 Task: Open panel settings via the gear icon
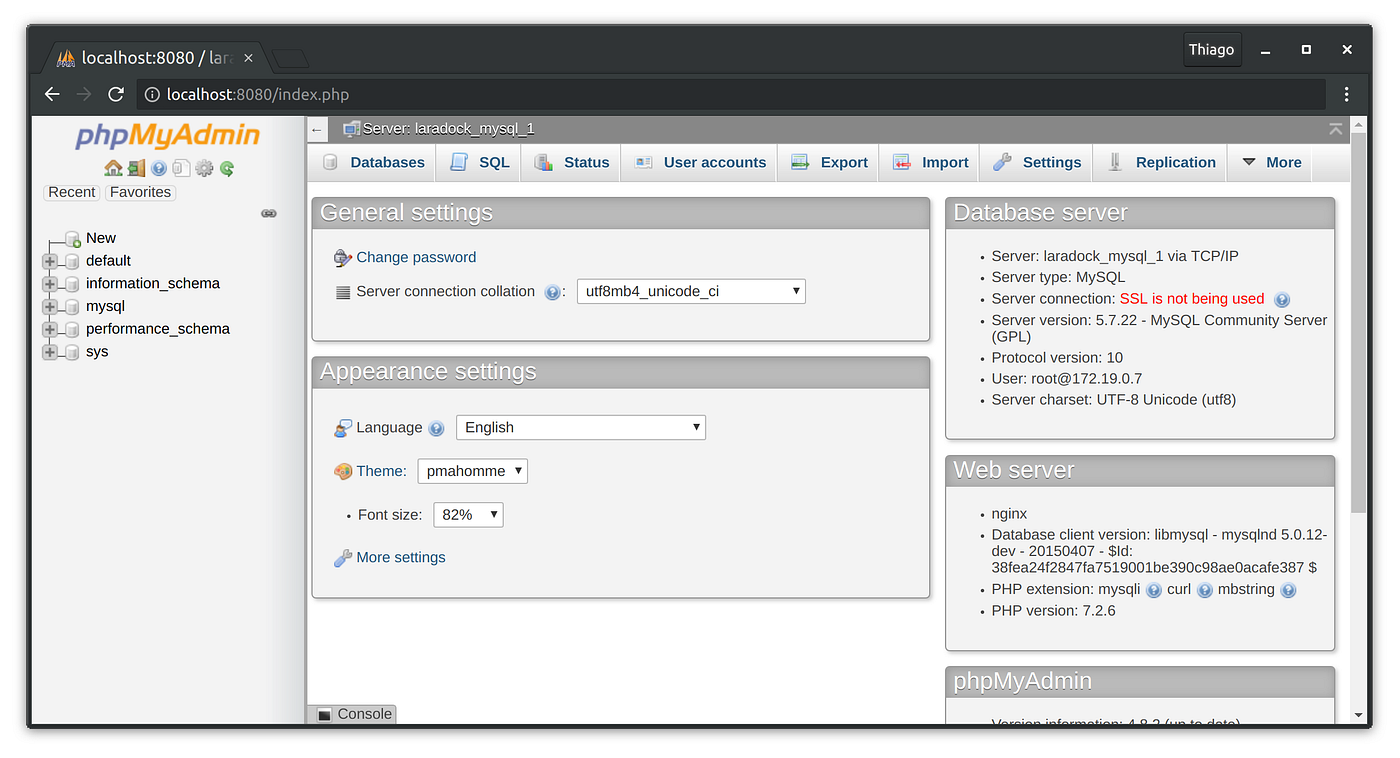pyautogui.click(x=204, y=168)
